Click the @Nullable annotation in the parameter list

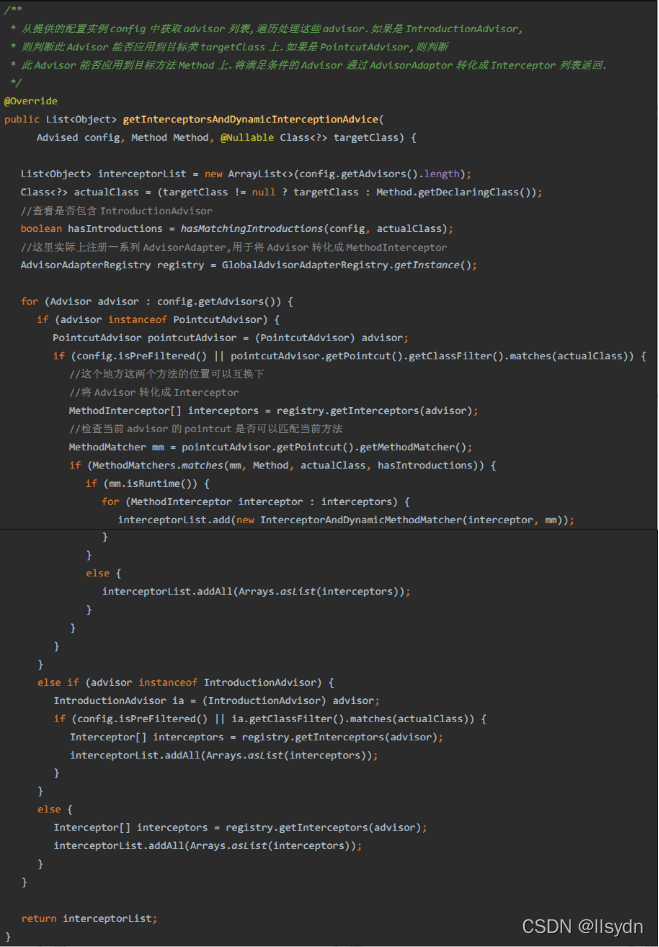pyautogui.click(x=247, y=138)
